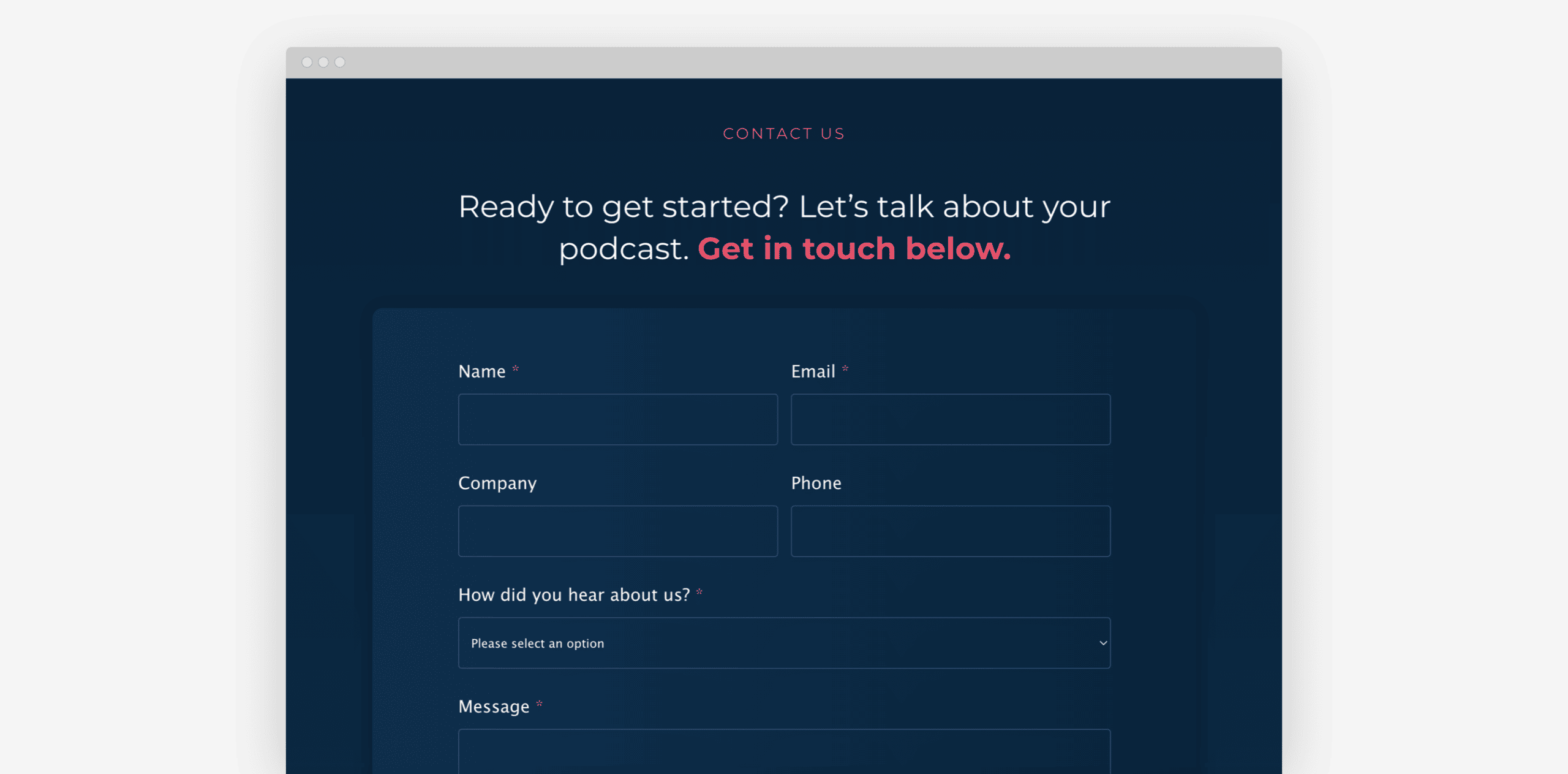Image resolution: width=1568 pixels, height=774 pixels.
Task: Click the 'Get in touch below.' pink text
Action: tap(855, 248)
